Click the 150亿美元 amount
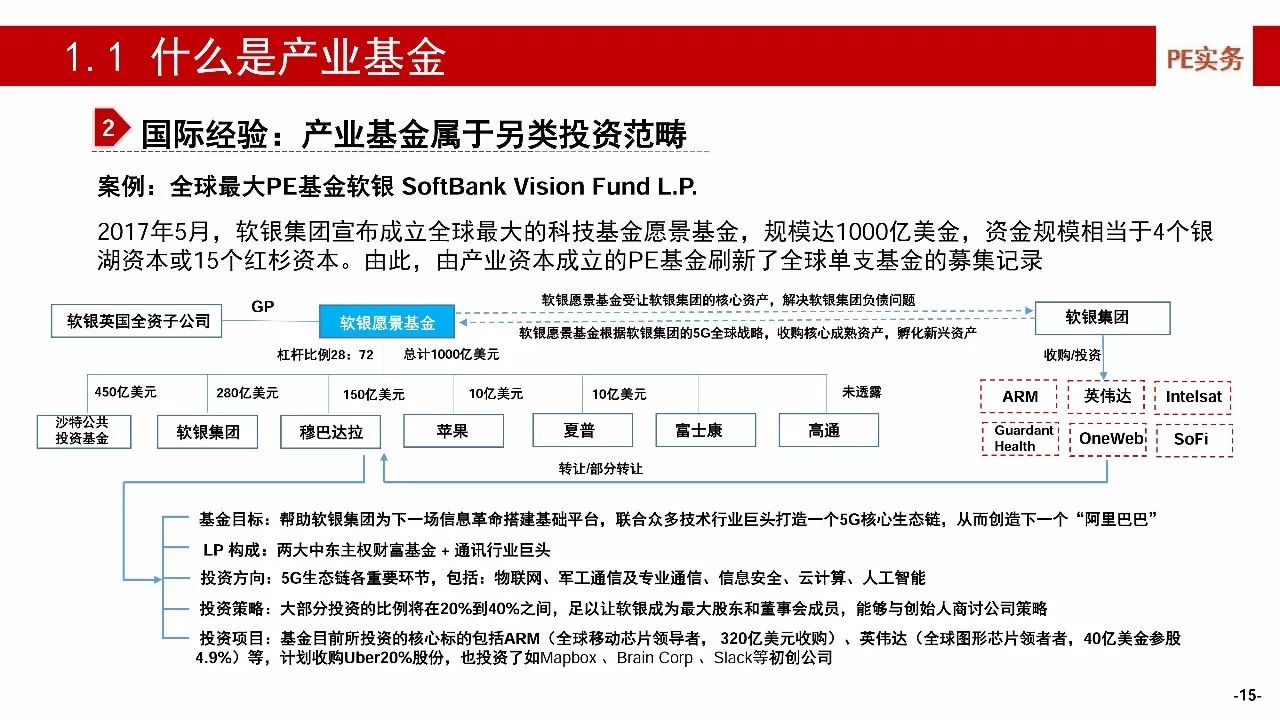Image resolution: width=1280 pixels, height=720 pixels. tap(374, 394)
